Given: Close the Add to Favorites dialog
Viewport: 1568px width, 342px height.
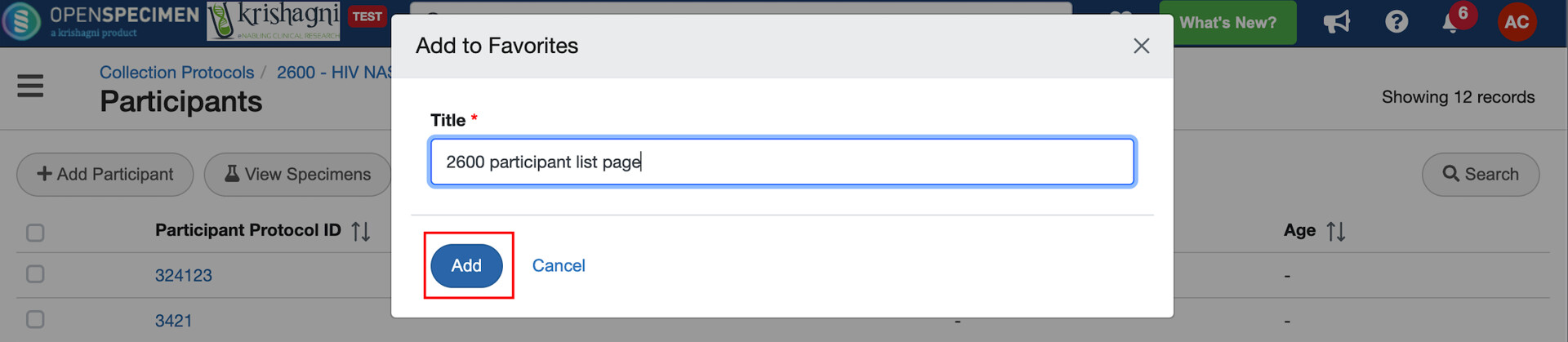Looking at the screenshot, I should [1141, 46].
